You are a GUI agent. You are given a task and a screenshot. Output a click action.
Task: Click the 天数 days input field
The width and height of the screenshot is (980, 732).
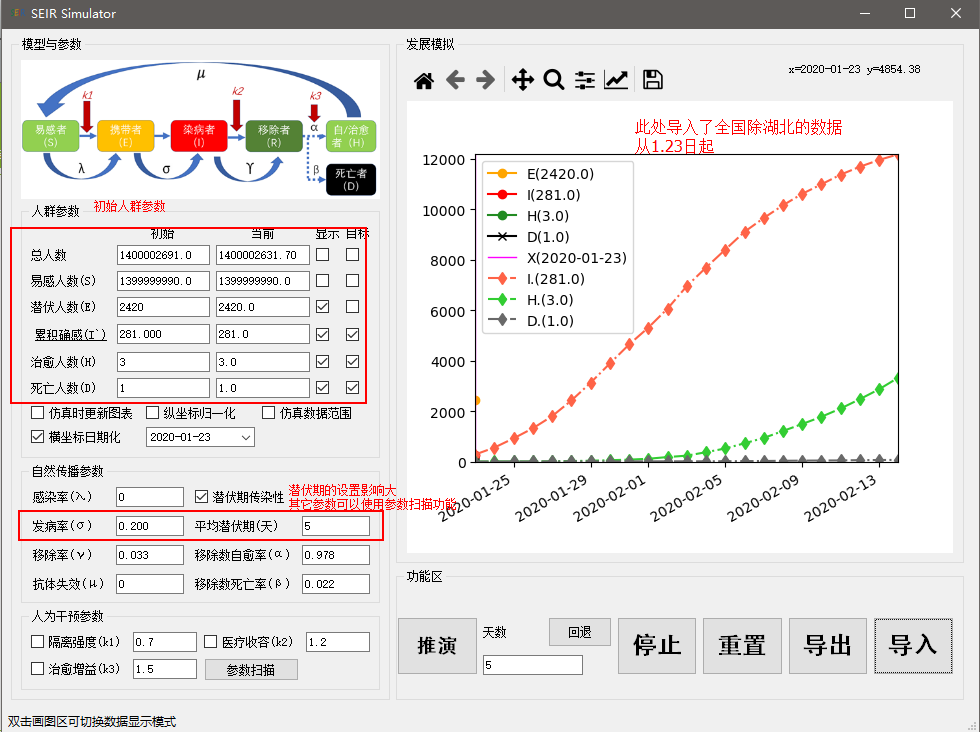point(532,665)
